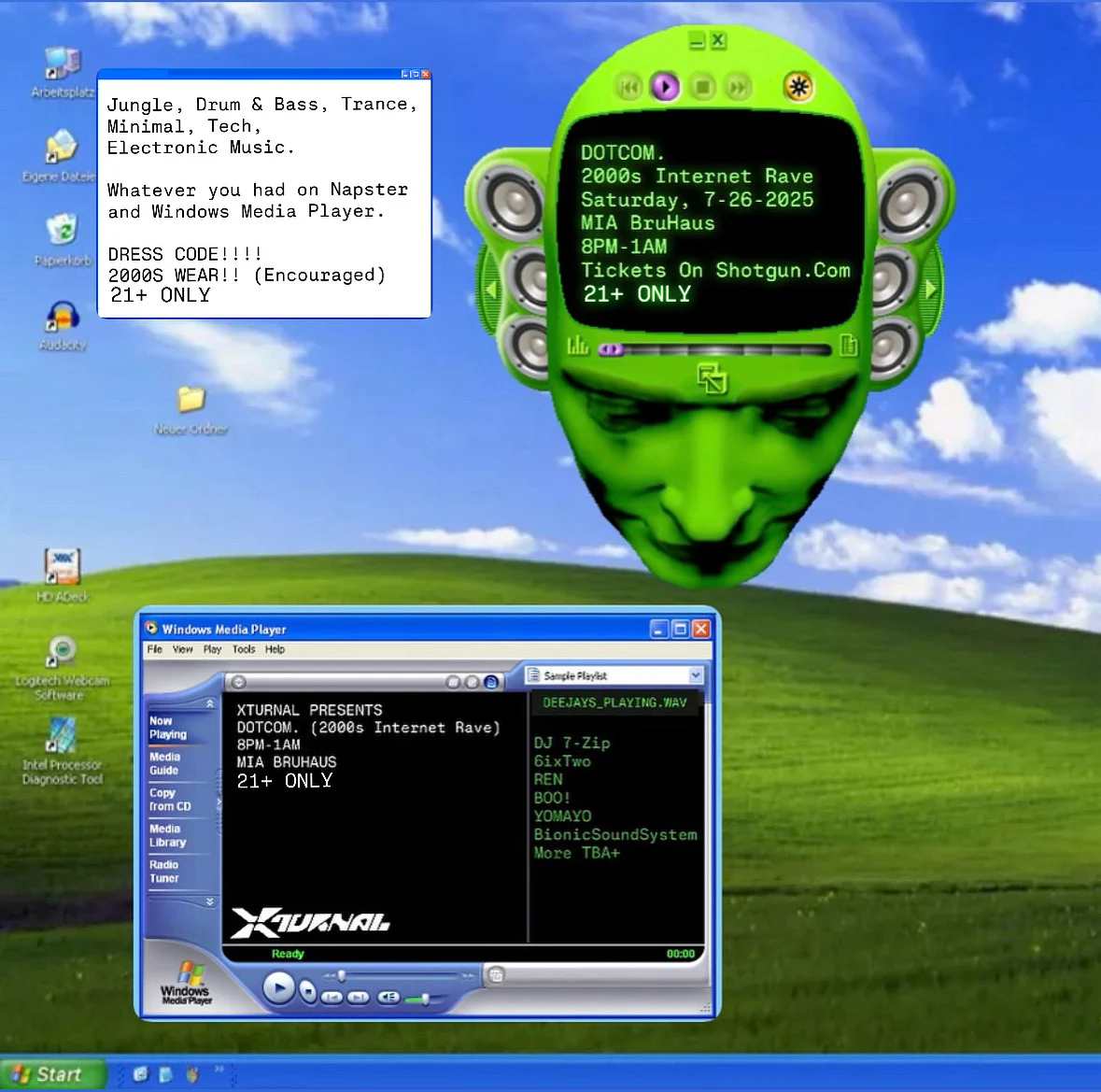The height and width of the screenshot is (1092, 1101).
Task: Collapse the side taskbar with small arrow
Action: click(219, 801)
